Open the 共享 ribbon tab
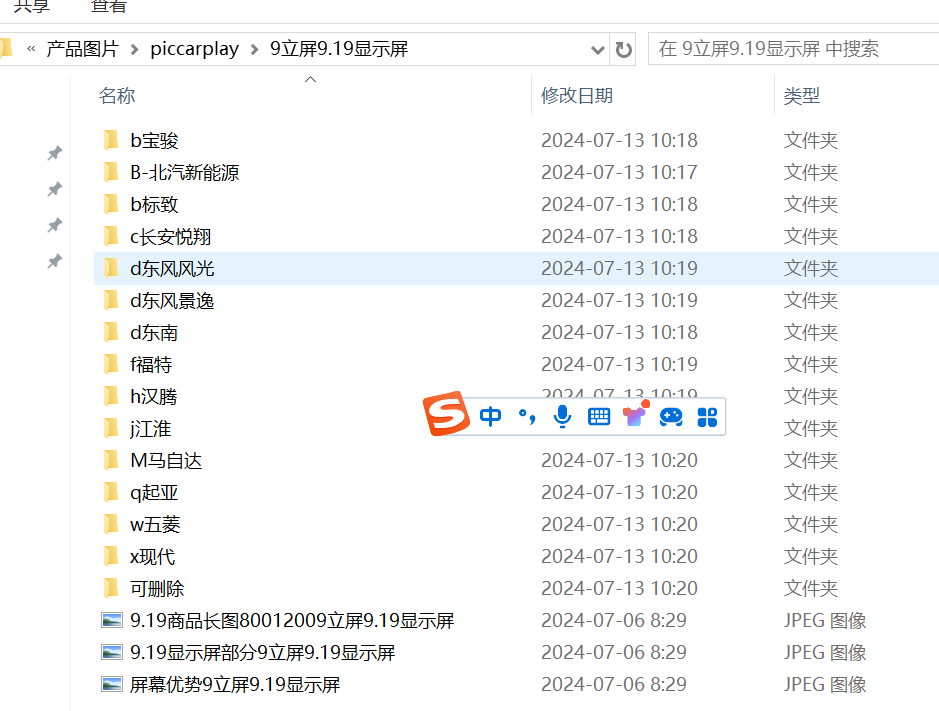939x711 pixels. click(32, 6)
